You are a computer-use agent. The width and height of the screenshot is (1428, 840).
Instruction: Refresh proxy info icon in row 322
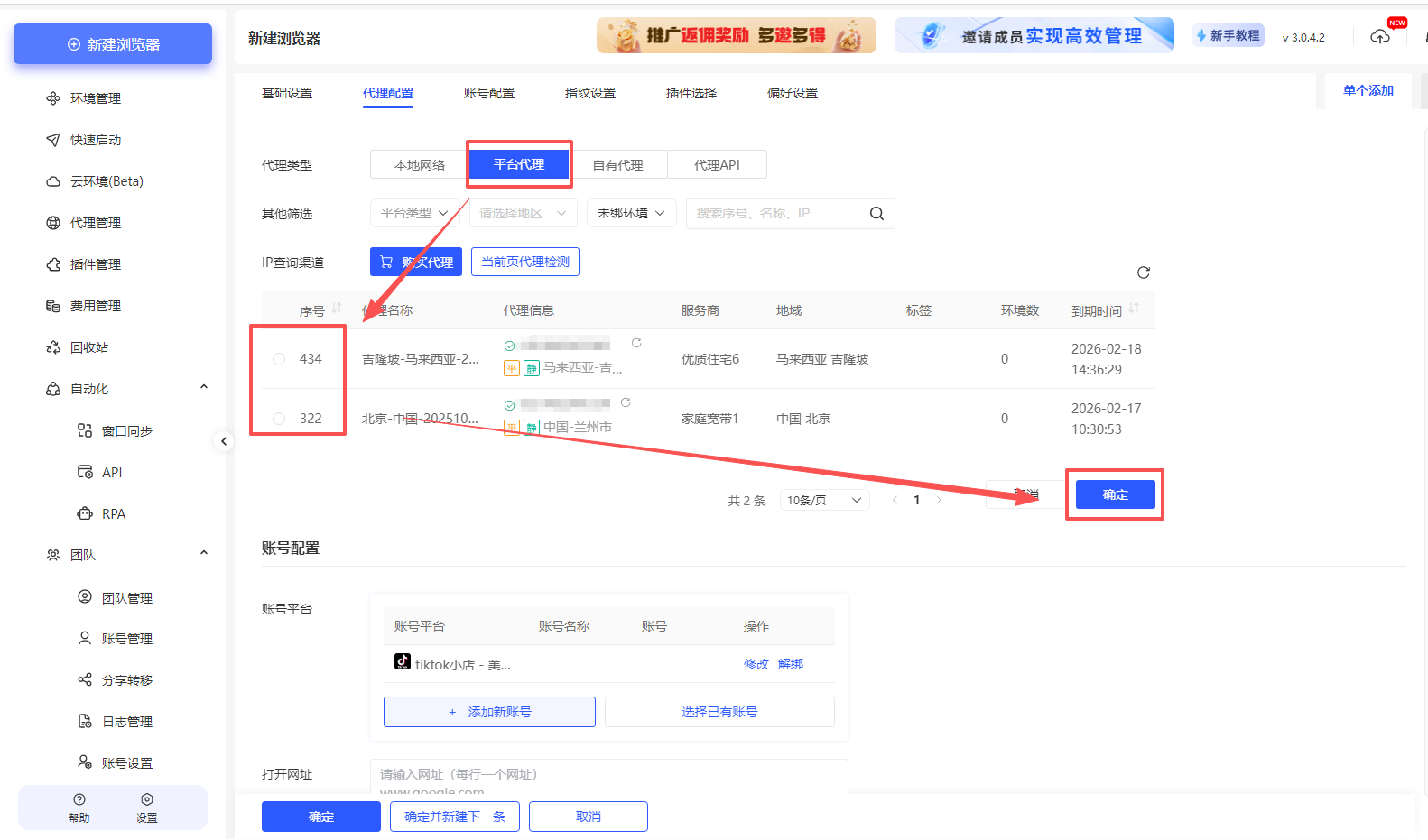tap(626, 402)
